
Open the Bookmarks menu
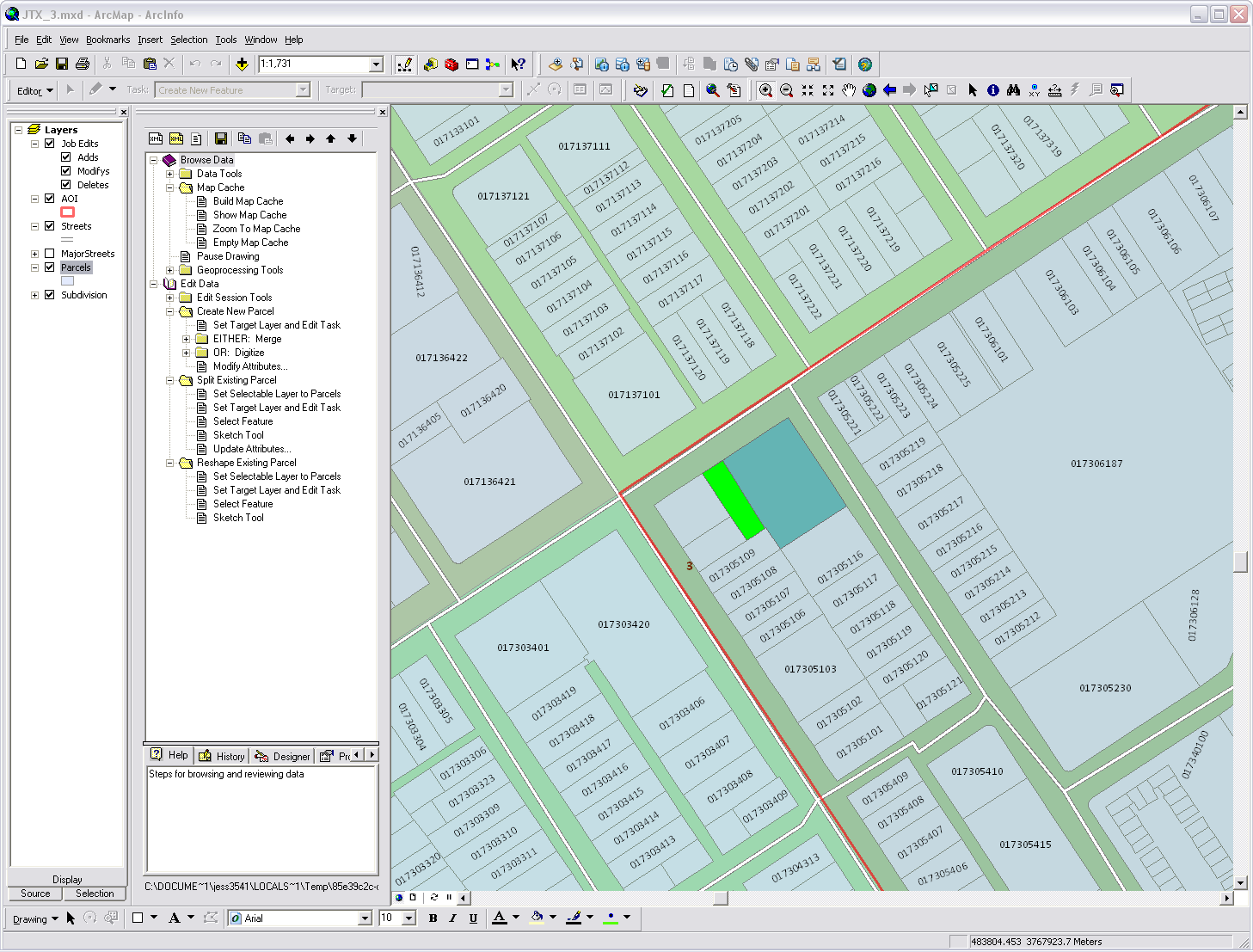[x=107, y=40]
